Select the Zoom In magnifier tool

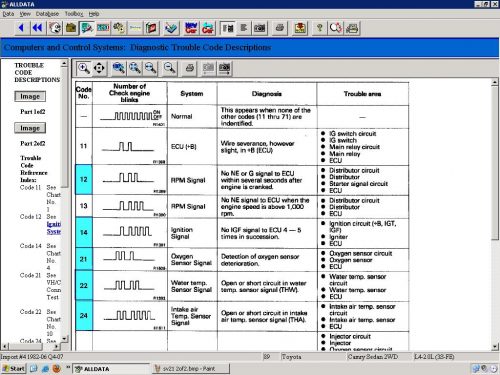[x=83, y=68]
